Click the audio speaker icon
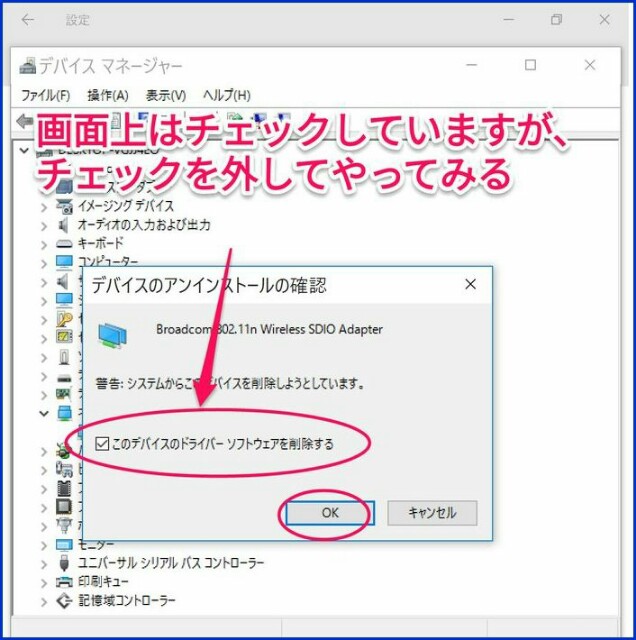 tap(63, 225)
